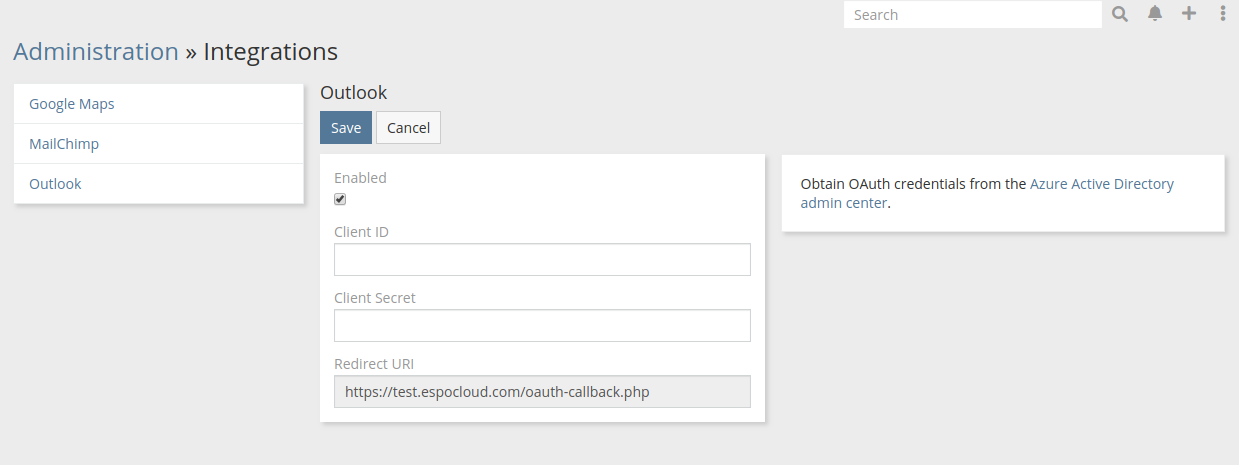Screen dimensions: 1239x465
Task: Select Google Maps integration
Action: tap(72, 104)
